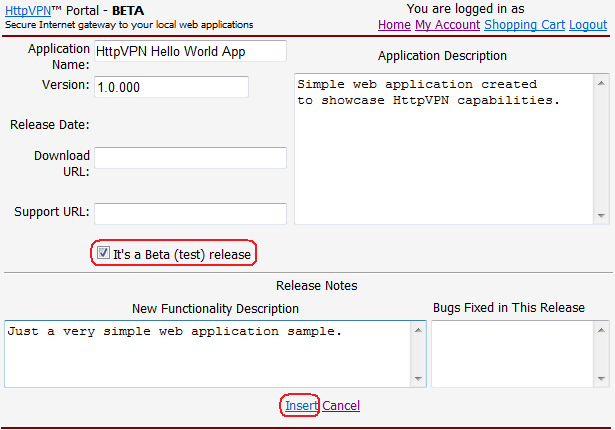Focus the Download URL text box
The width and height of the screenshot is (615, 430).
pos(190,158)
